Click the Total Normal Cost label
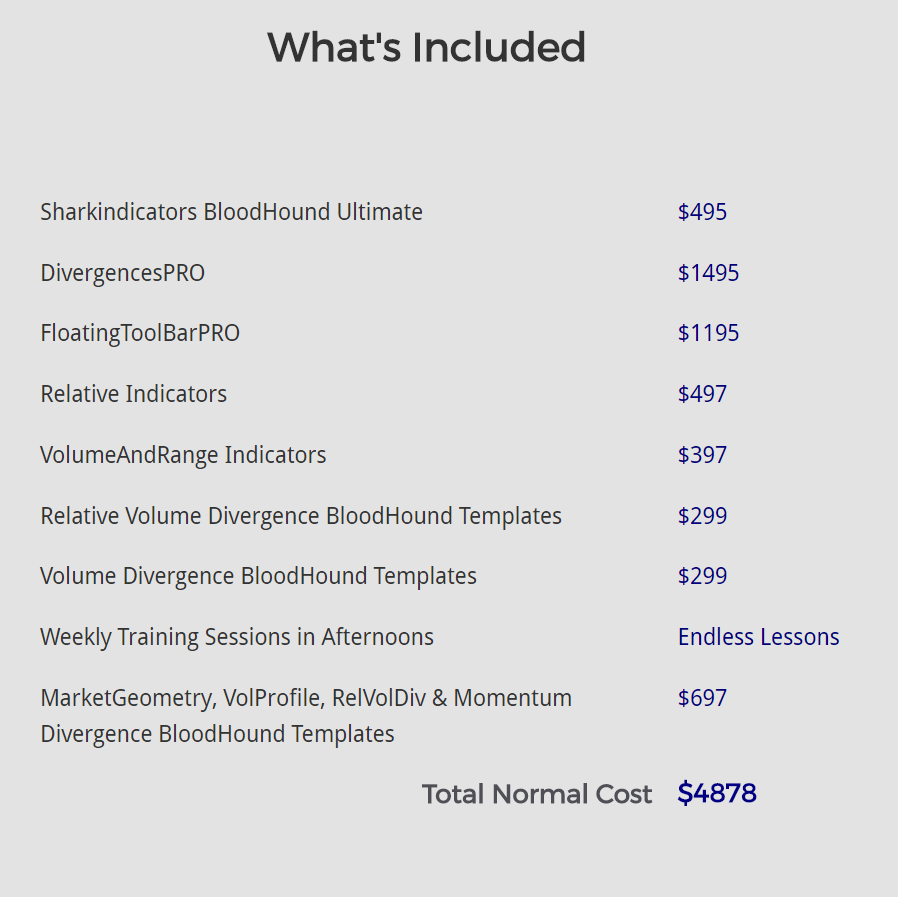The width and height of the screenshot is (898, 897). pyautogui.click(x=536, y=794)
